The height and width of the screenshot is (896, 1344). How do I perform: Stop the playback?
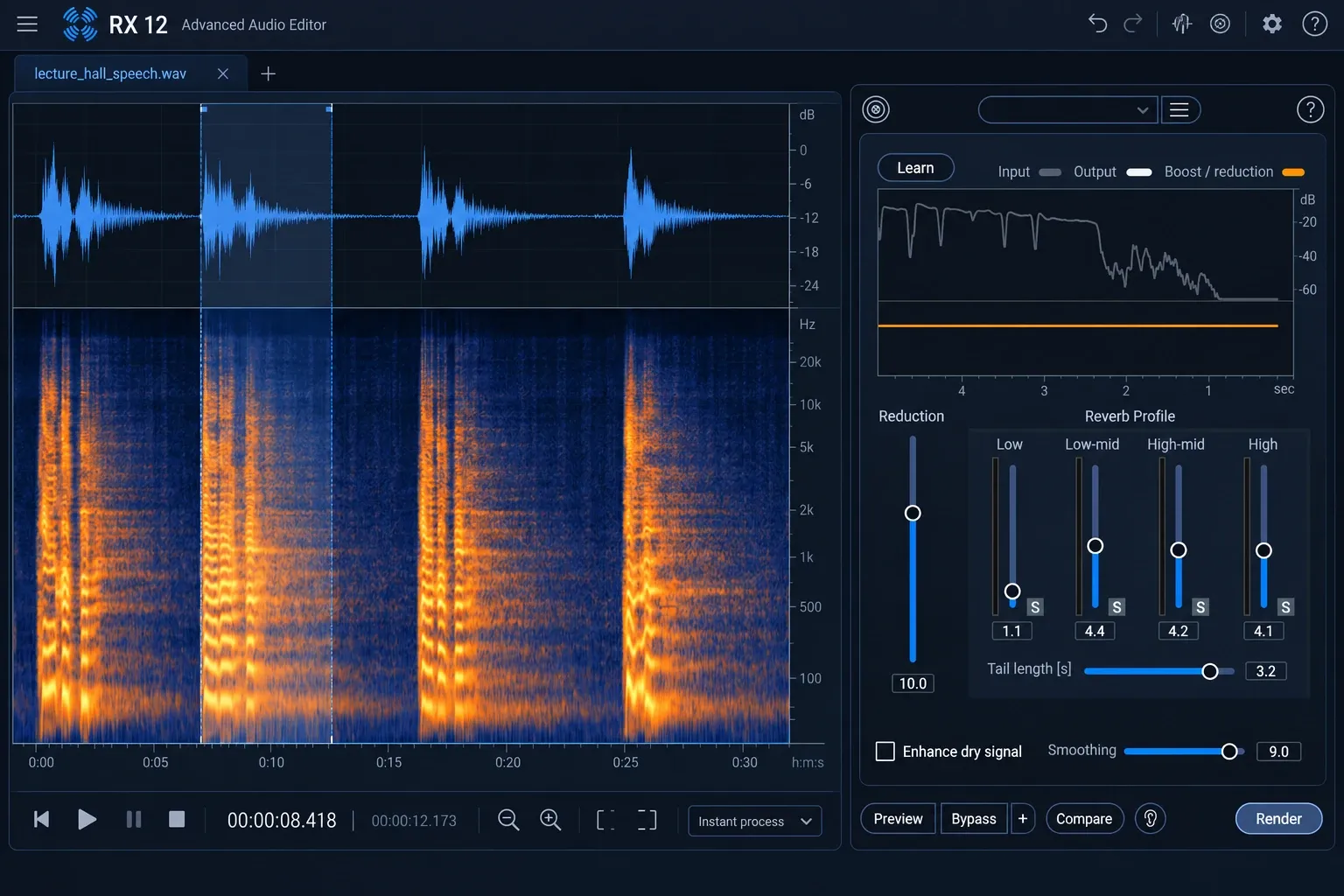pos(177,819)
